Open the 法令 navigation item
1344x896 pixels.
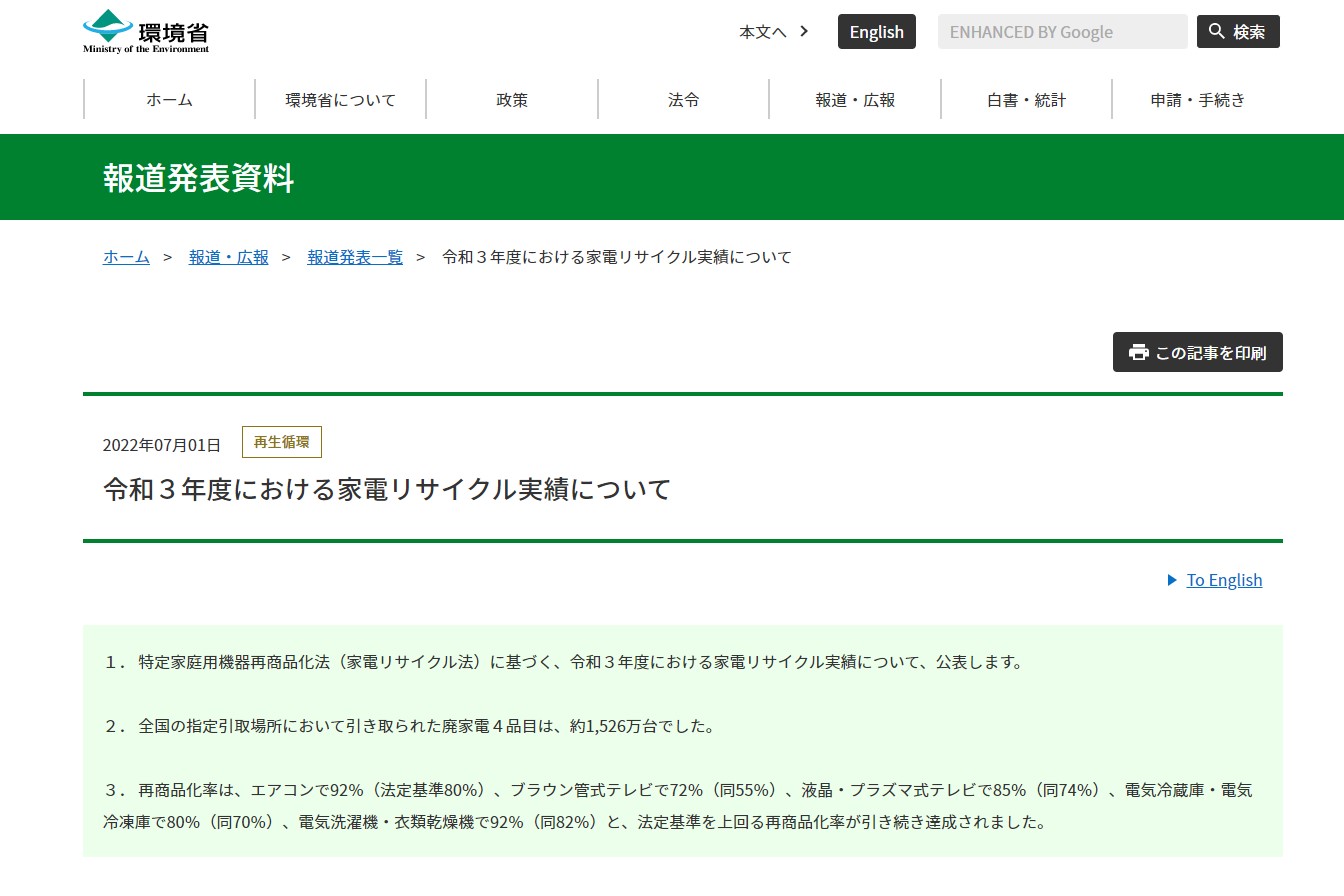coord(683,100)
